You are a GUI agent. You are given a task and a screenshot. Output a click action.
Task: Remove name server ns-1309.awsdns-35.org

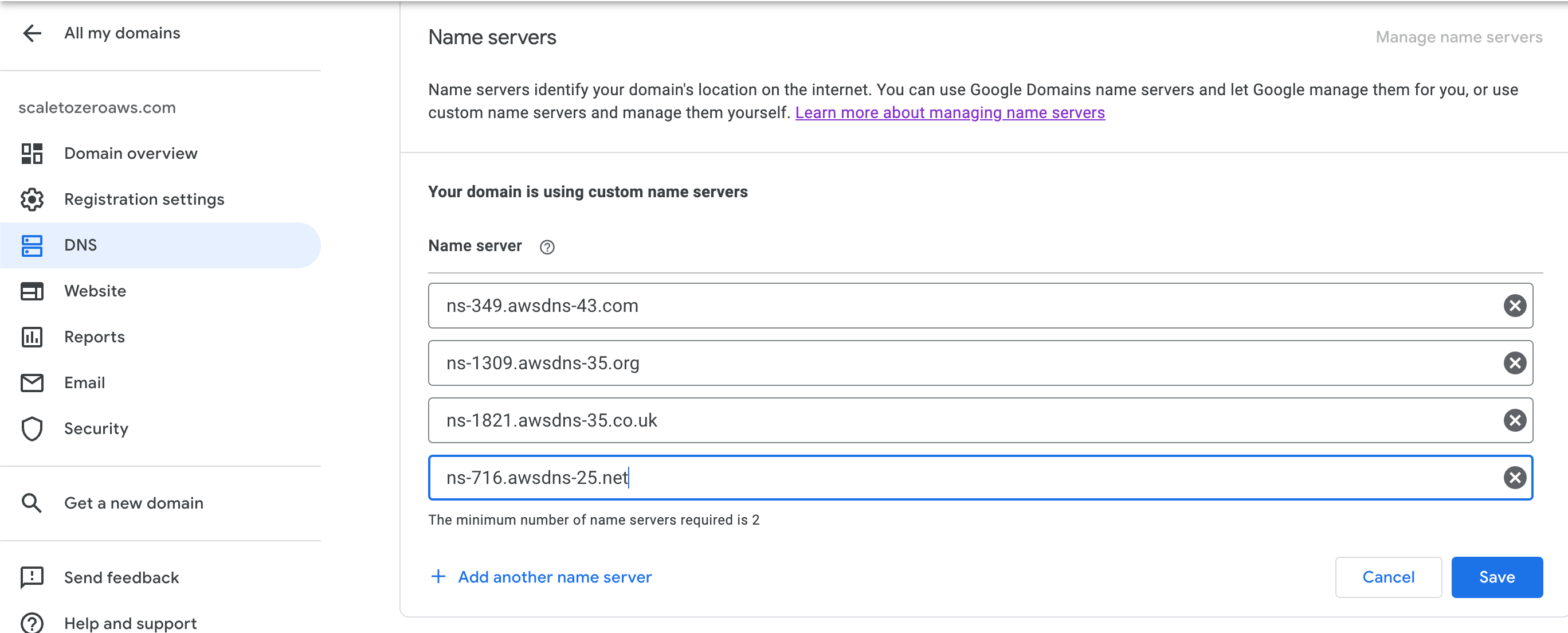pos(1515,363)
